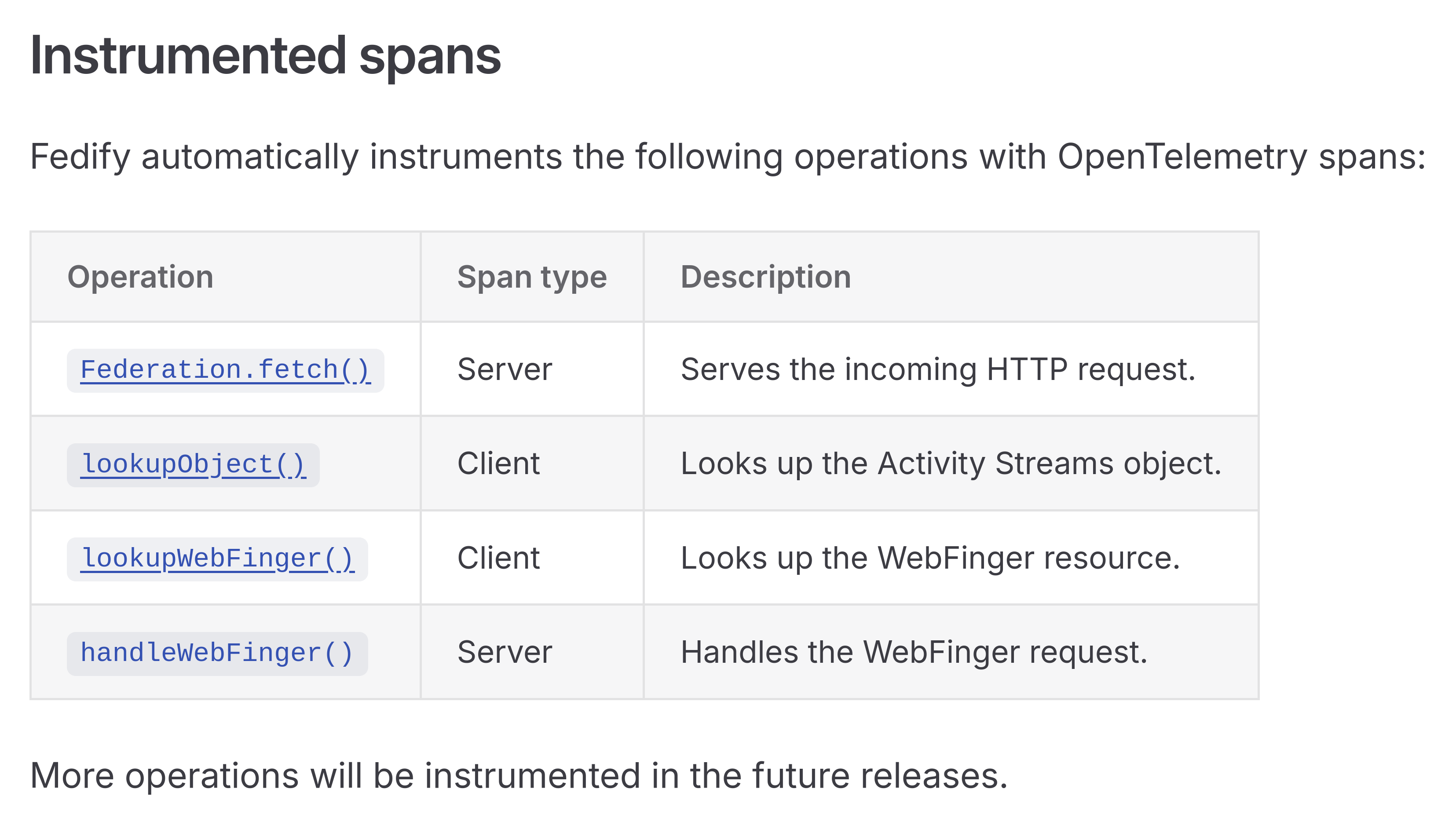Click the Instrumented spans heading
Viewport: 1456px width, 829px height.
(x=265, y=56)
